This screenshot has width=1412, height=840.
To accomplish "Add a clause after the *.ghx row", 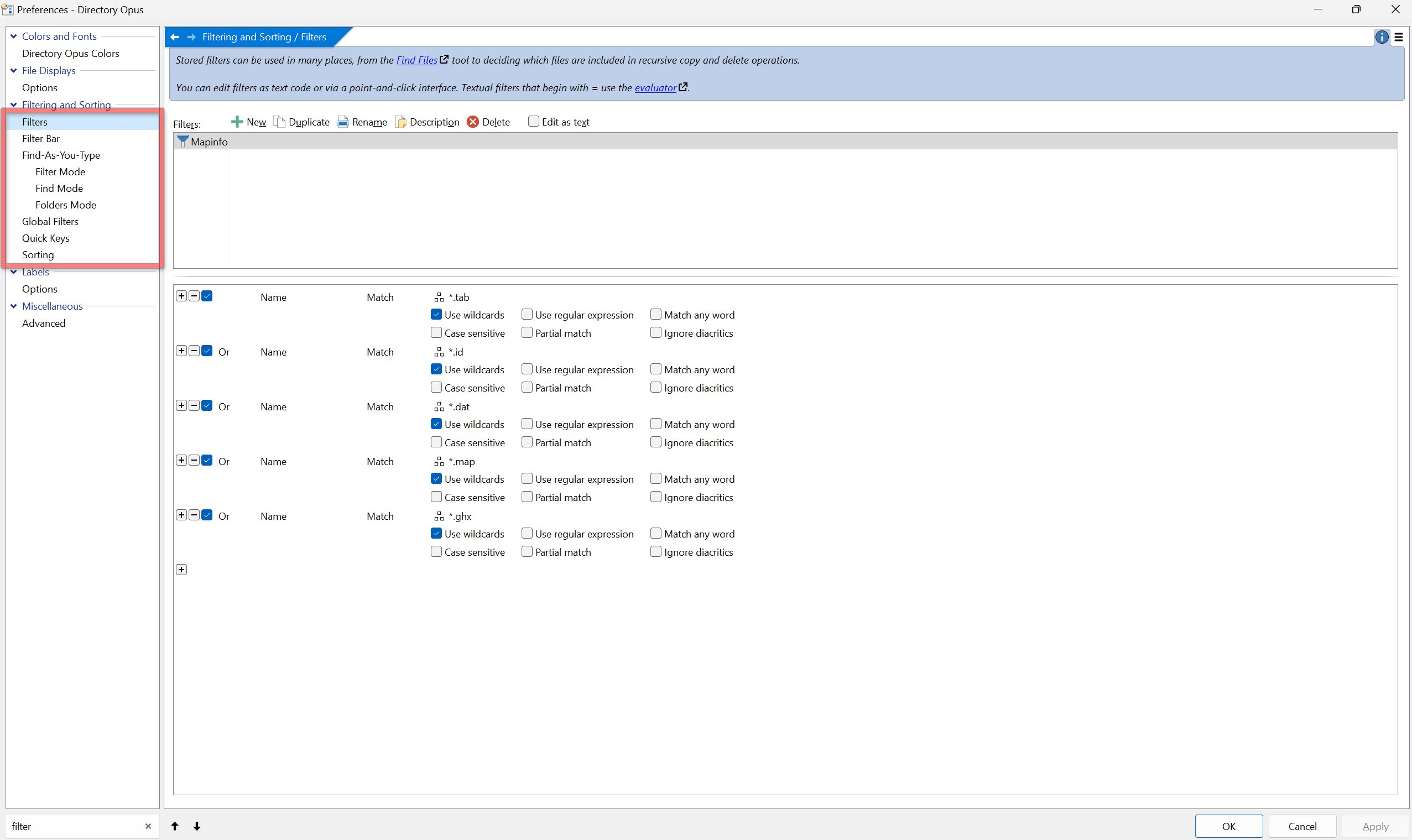I will (x=181, y=515).
